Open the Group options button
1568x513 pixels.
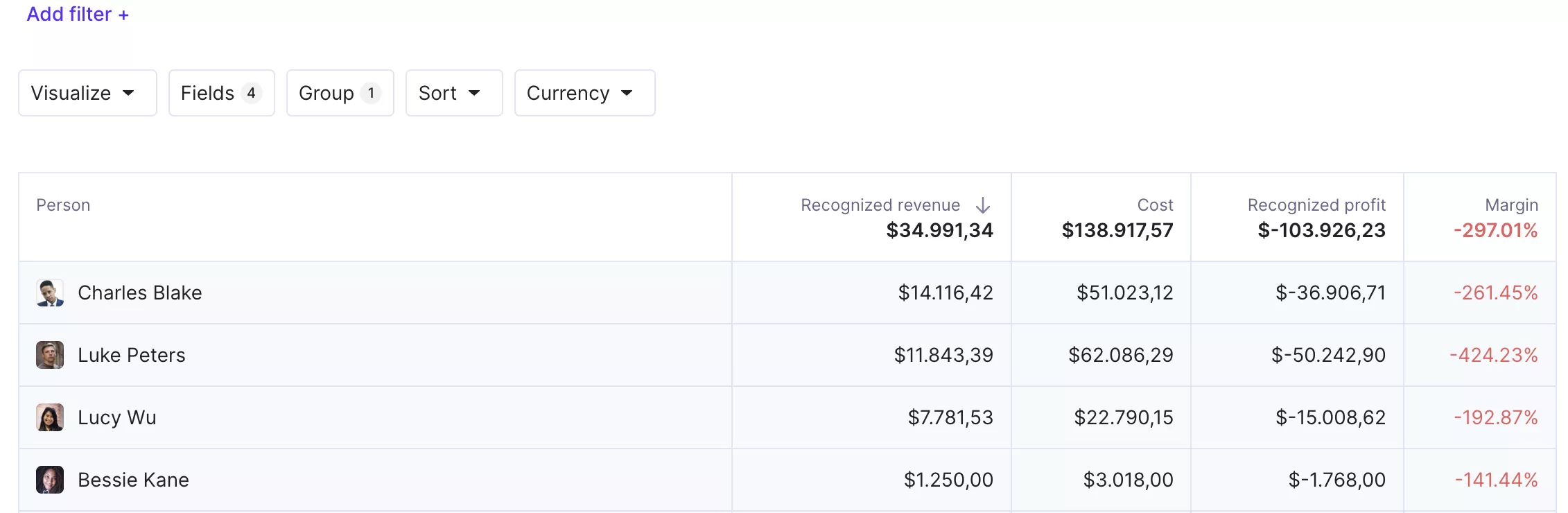[340, 93]
